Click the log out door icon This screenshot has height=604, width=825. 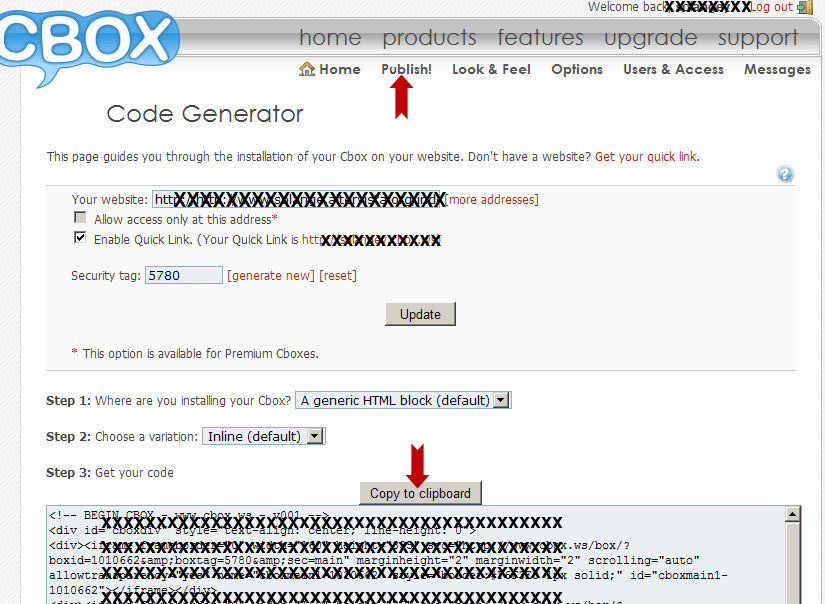804,7
